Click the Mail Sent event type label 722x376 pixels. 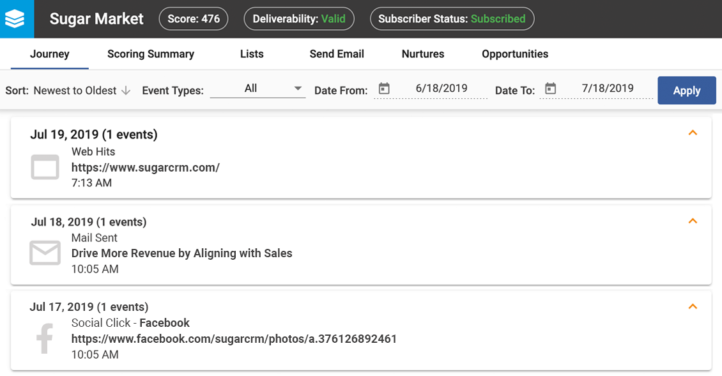(x=94, y=238)
